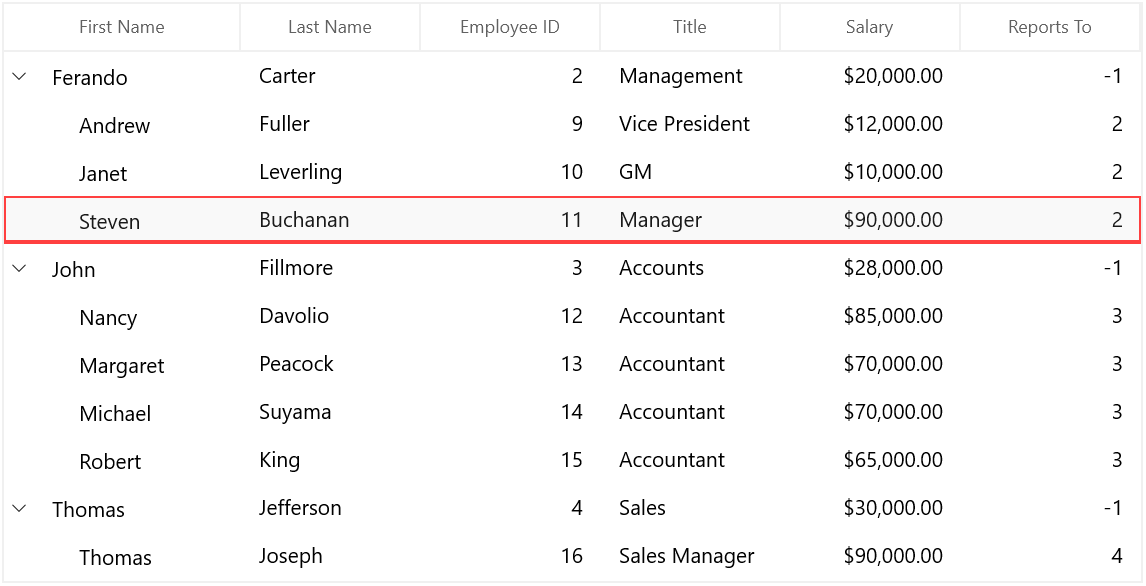Collapse the Thomas Jefferson row chevron
The image size is (1146, 586).
click(x=20, y=508)
